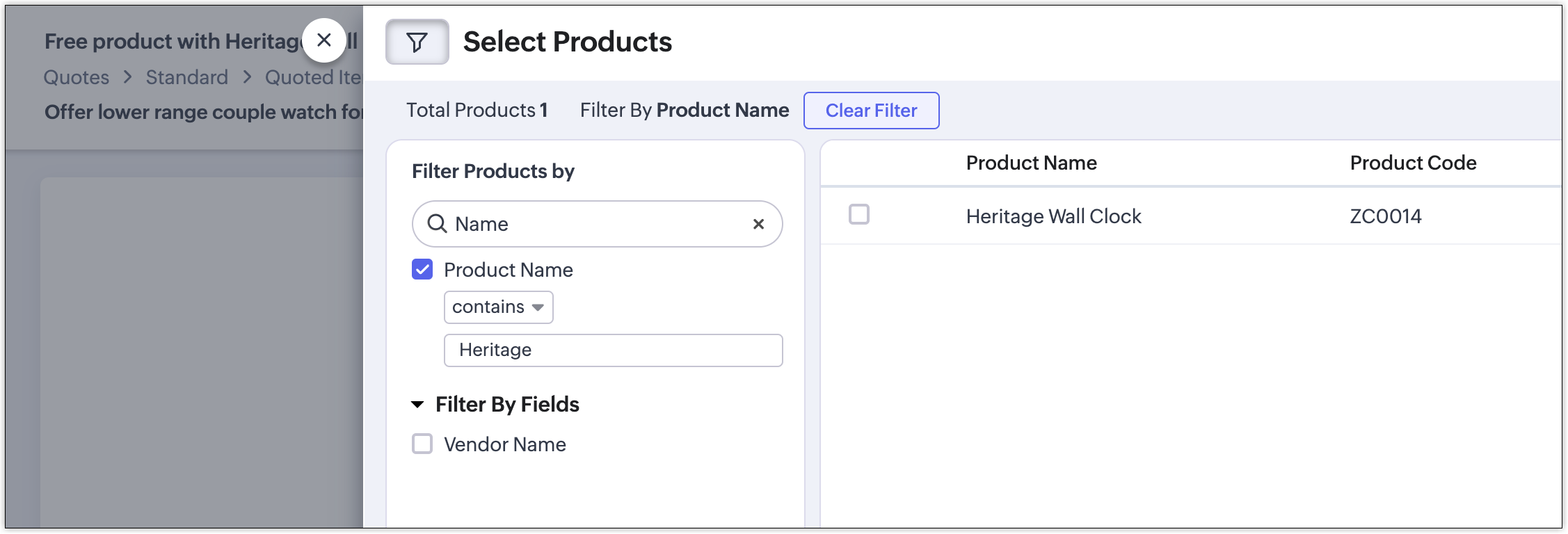Click the Filter By Fields heading
The image size is (1568, 534).
pos(507,405)
